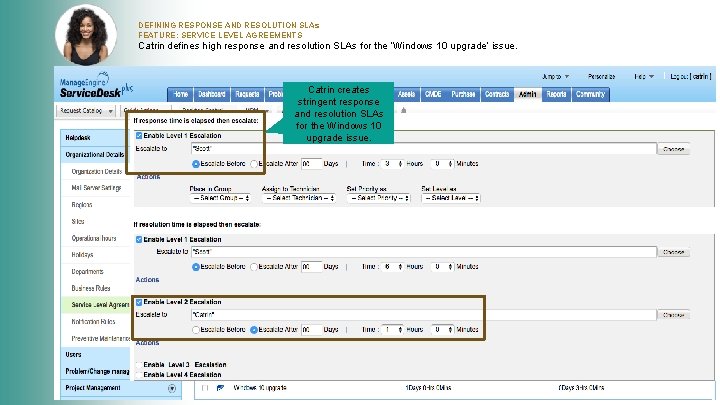Open Organizational Details sidebar header
The width and height of the screenshot is (720, 405).
click(x=95, y=155)
